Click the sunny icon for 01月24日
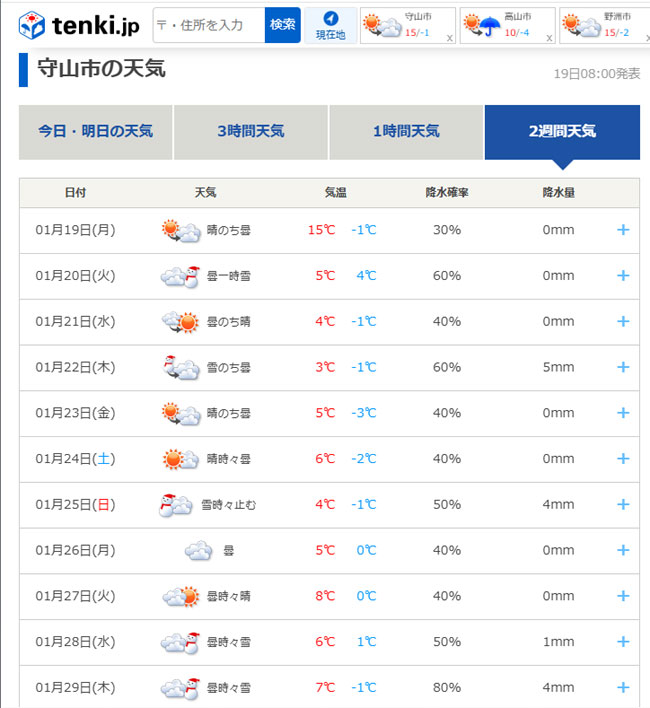 coord(180,459)
